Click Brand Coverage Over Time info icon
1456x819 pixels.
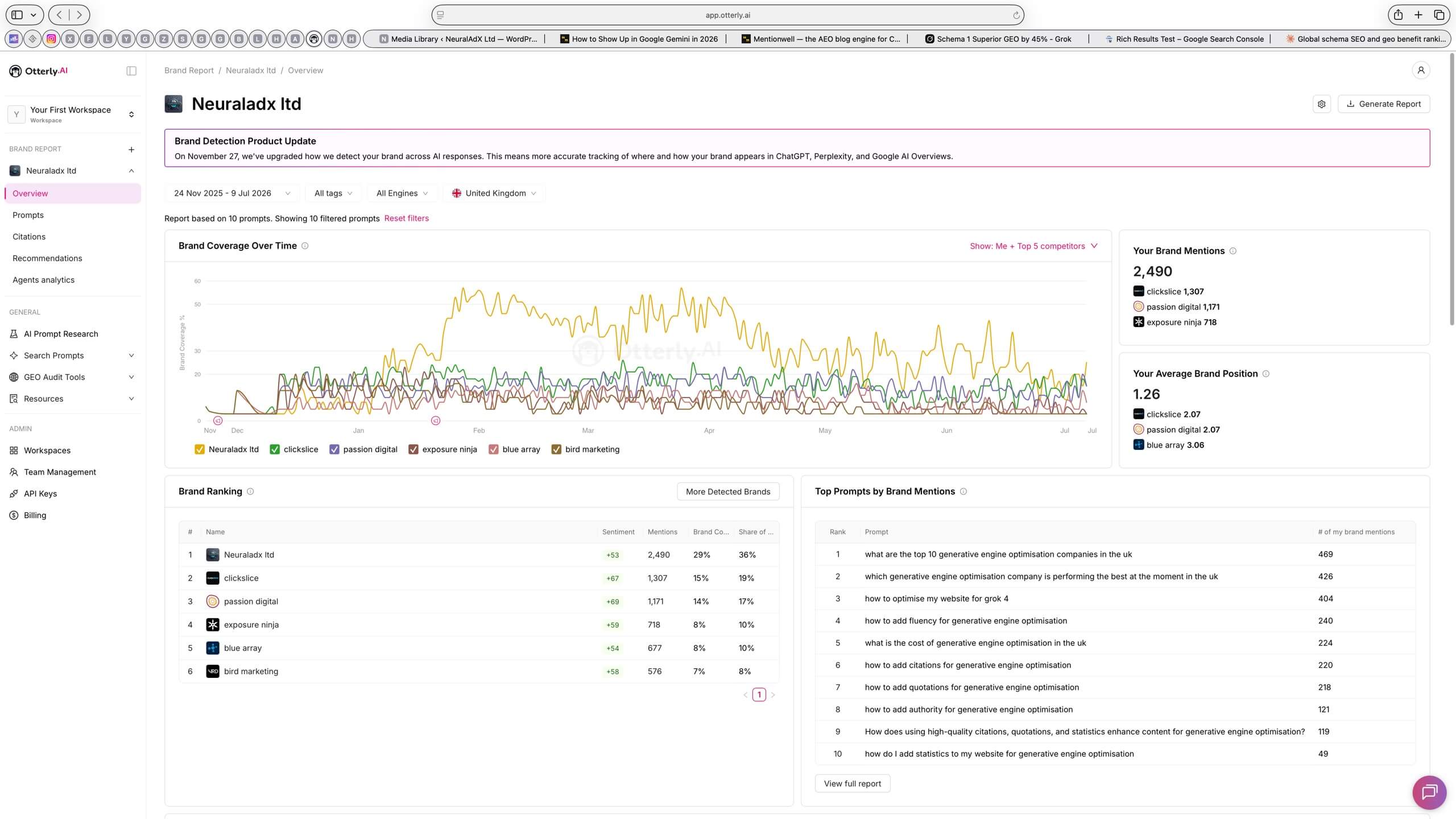point(305,246)
